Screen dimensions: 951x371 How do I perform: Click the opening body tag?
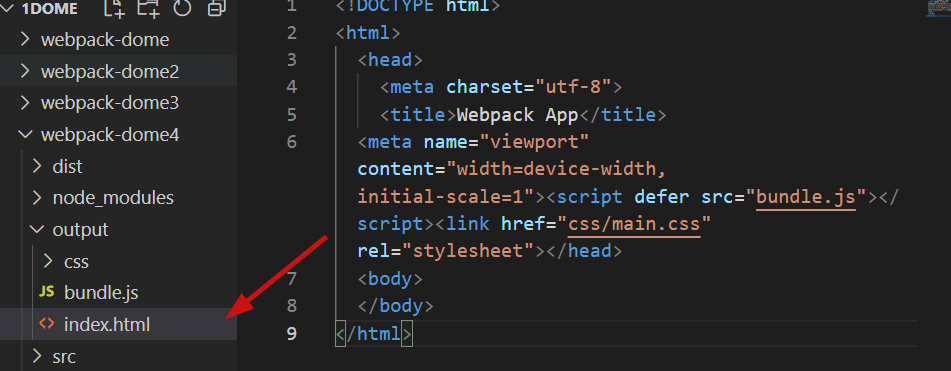pos(390,279)
